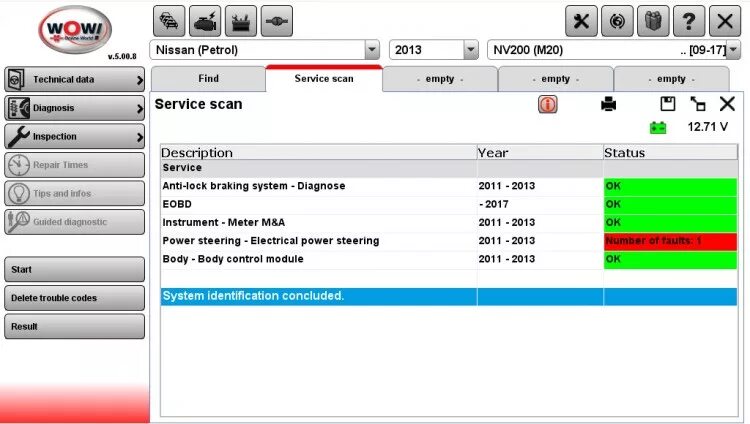Save the scan with floppy disk icon
This screenshot has height=424, width=750.
point(668,104)
